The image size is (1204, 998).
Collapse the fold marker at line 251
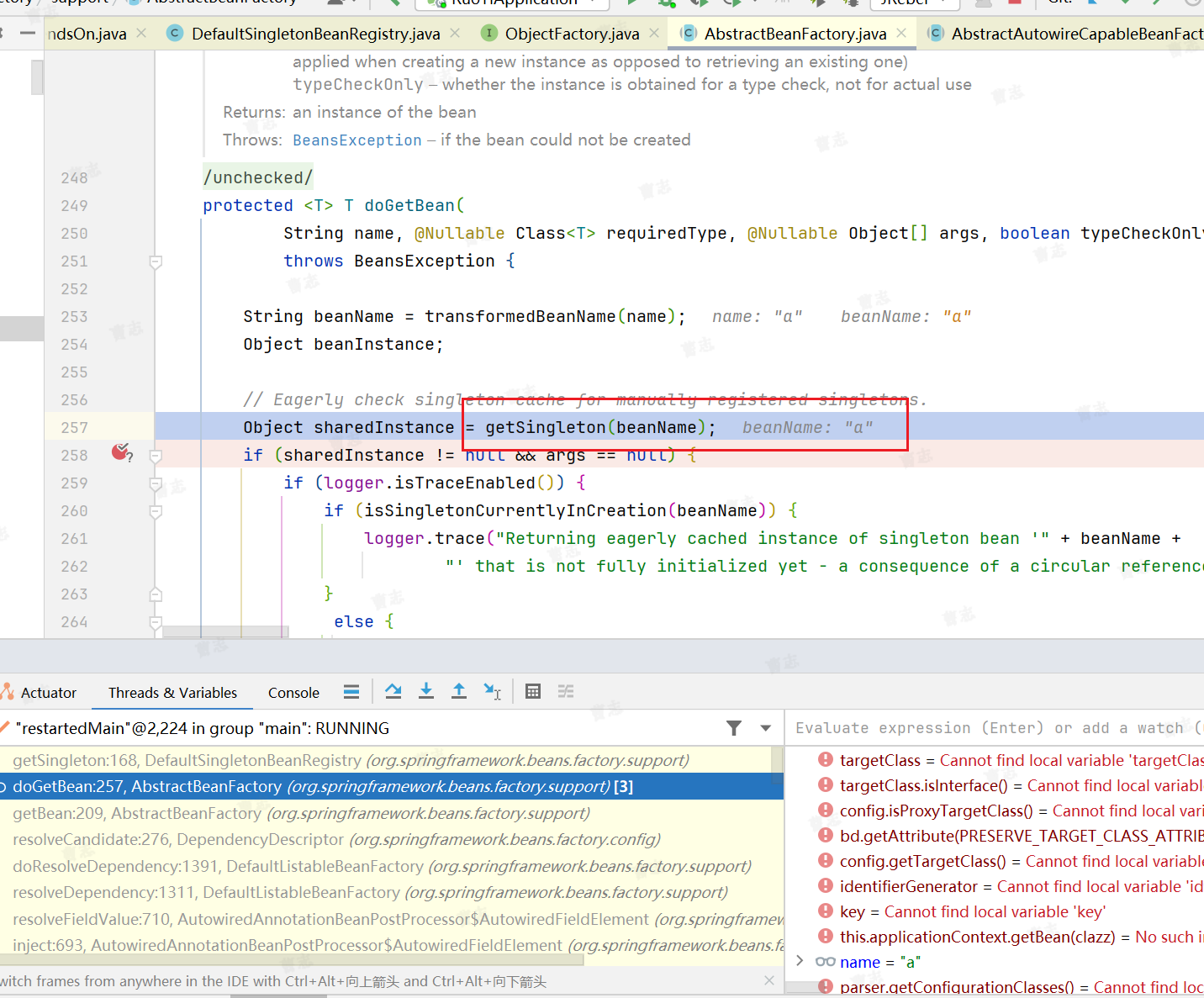[x=156, y=262]
